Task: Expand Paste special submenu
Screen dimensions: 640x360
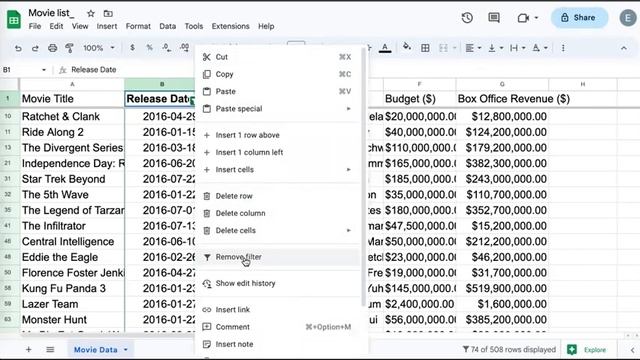Action: 278,109
